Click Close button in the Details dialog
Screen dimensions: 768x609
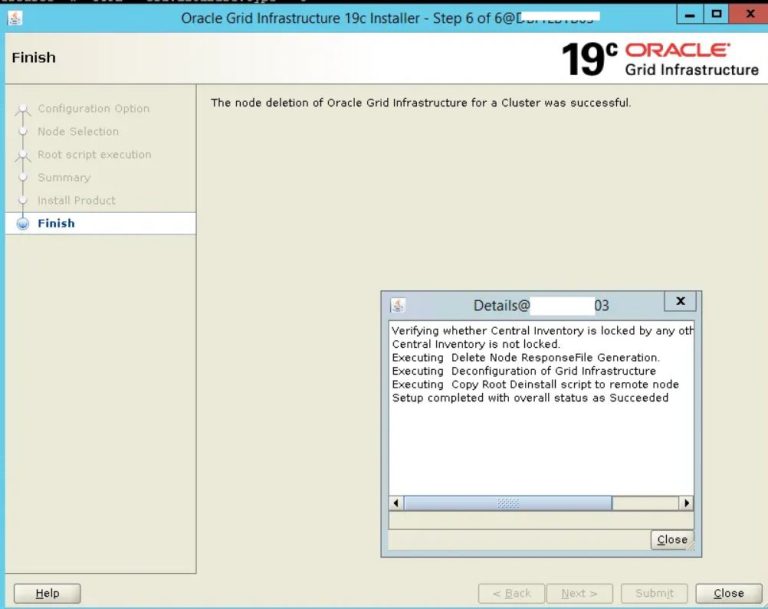tap(672, 539)
